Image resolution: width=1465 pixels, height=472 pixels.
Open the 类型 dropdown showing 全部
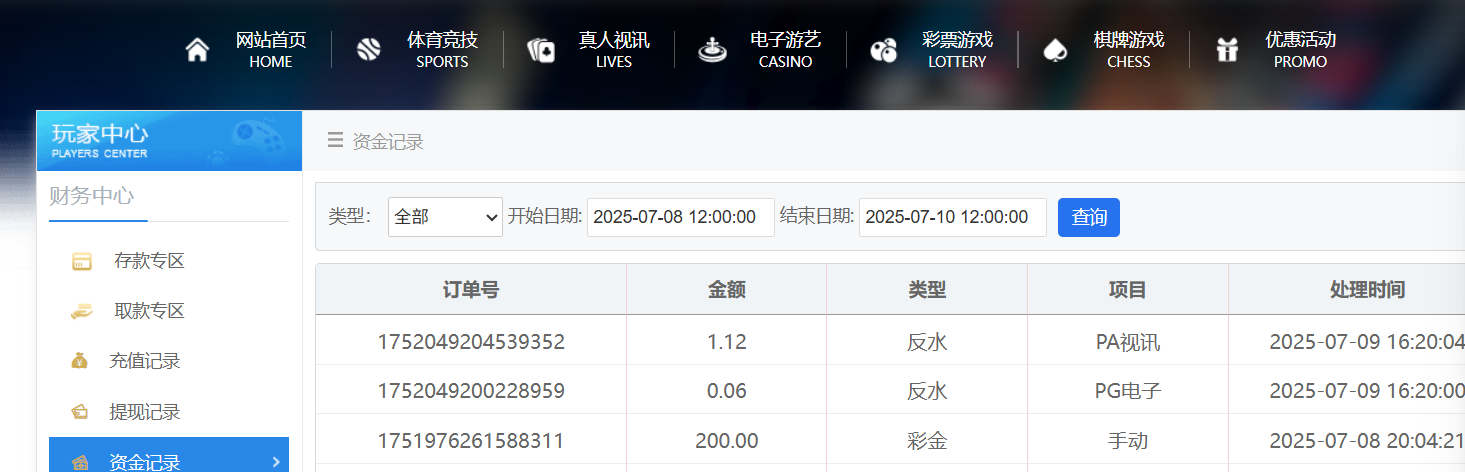(x=445, y=217)
